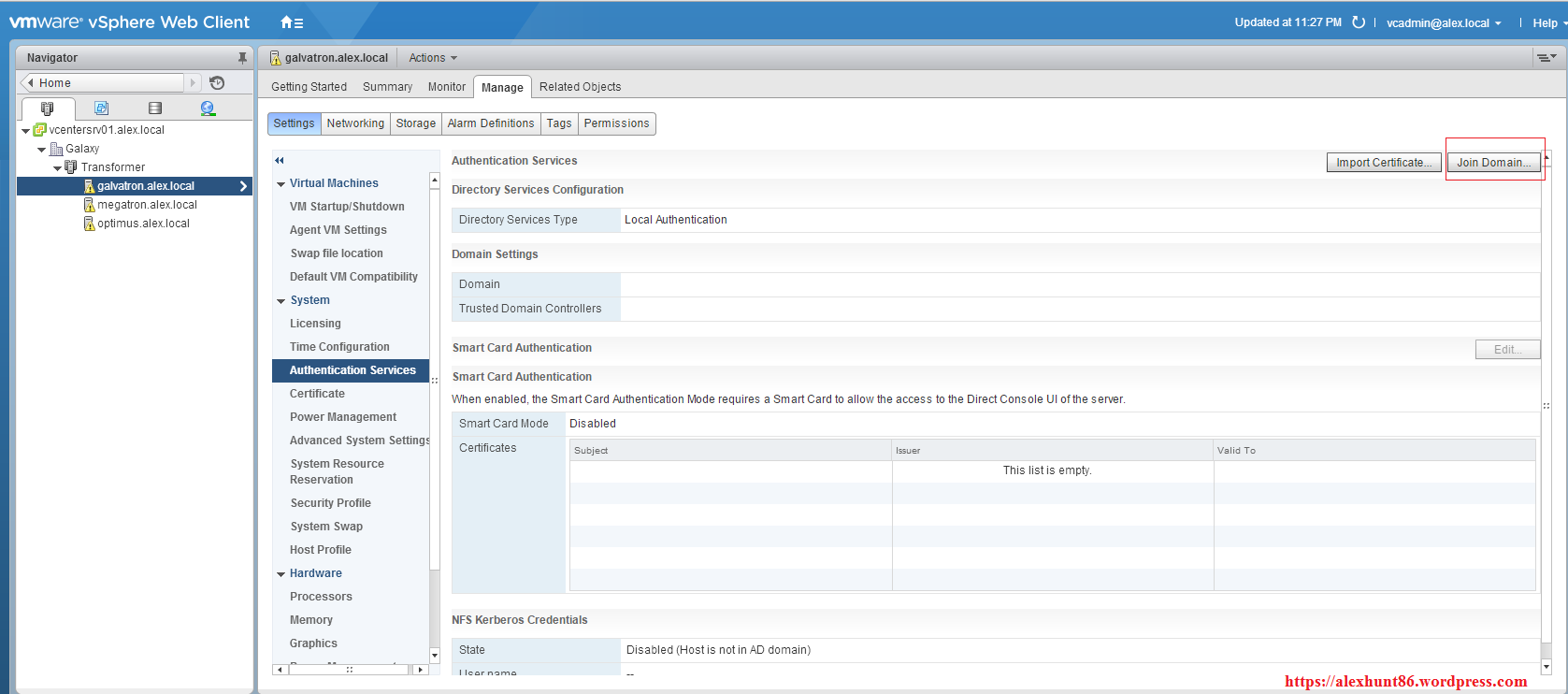Open Security Profile settings
1568x694 pixels.
(330, 503)
